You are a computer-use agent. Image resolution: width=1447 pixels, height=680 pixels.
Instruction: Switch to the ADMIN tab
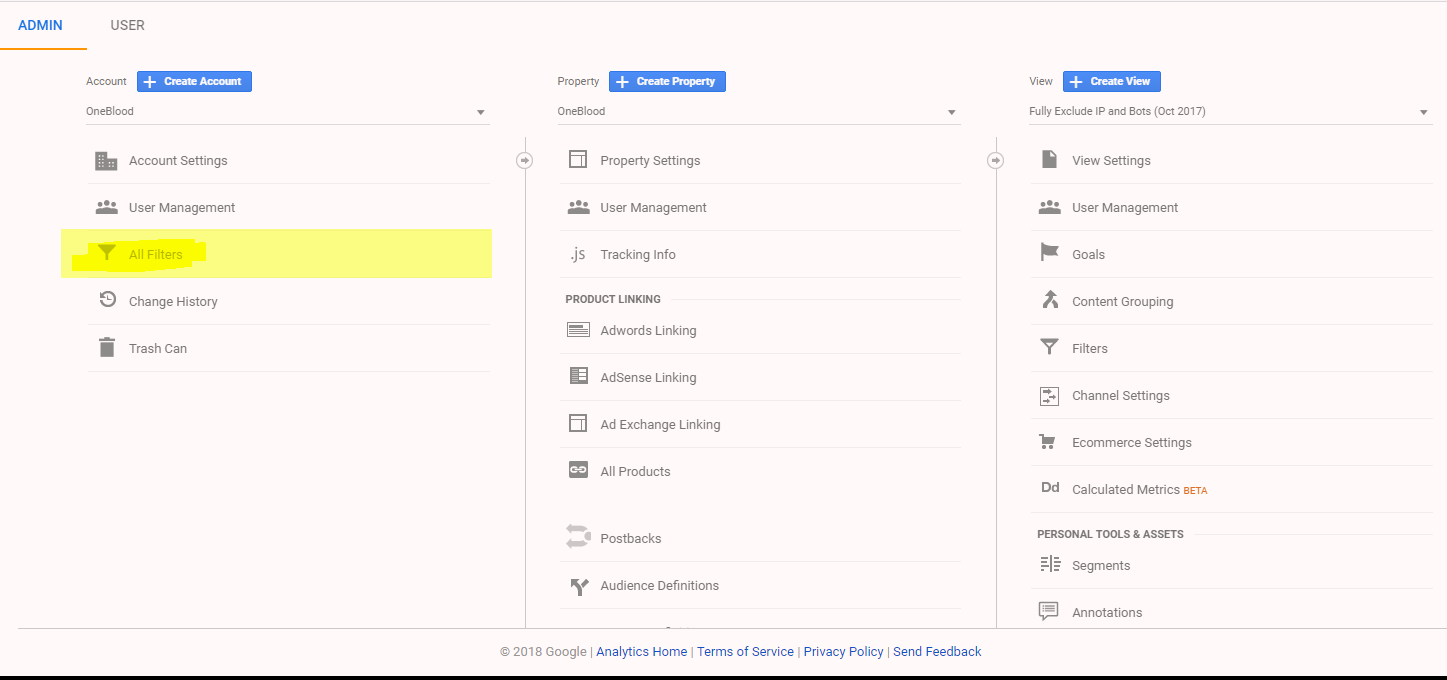pos(41,25)
